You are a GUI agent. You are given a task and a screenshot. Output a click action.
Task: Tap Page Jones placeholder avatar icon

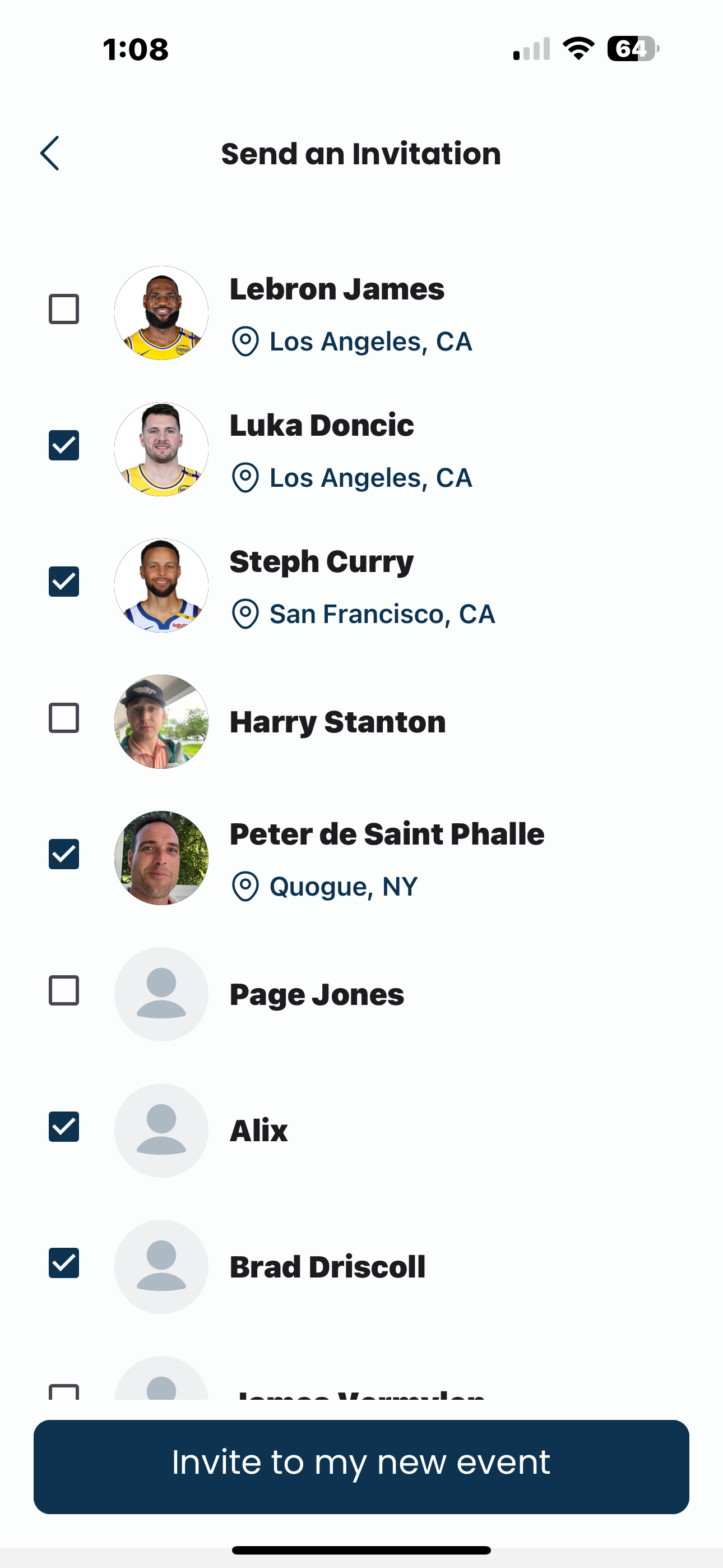[x=161, y=994]
